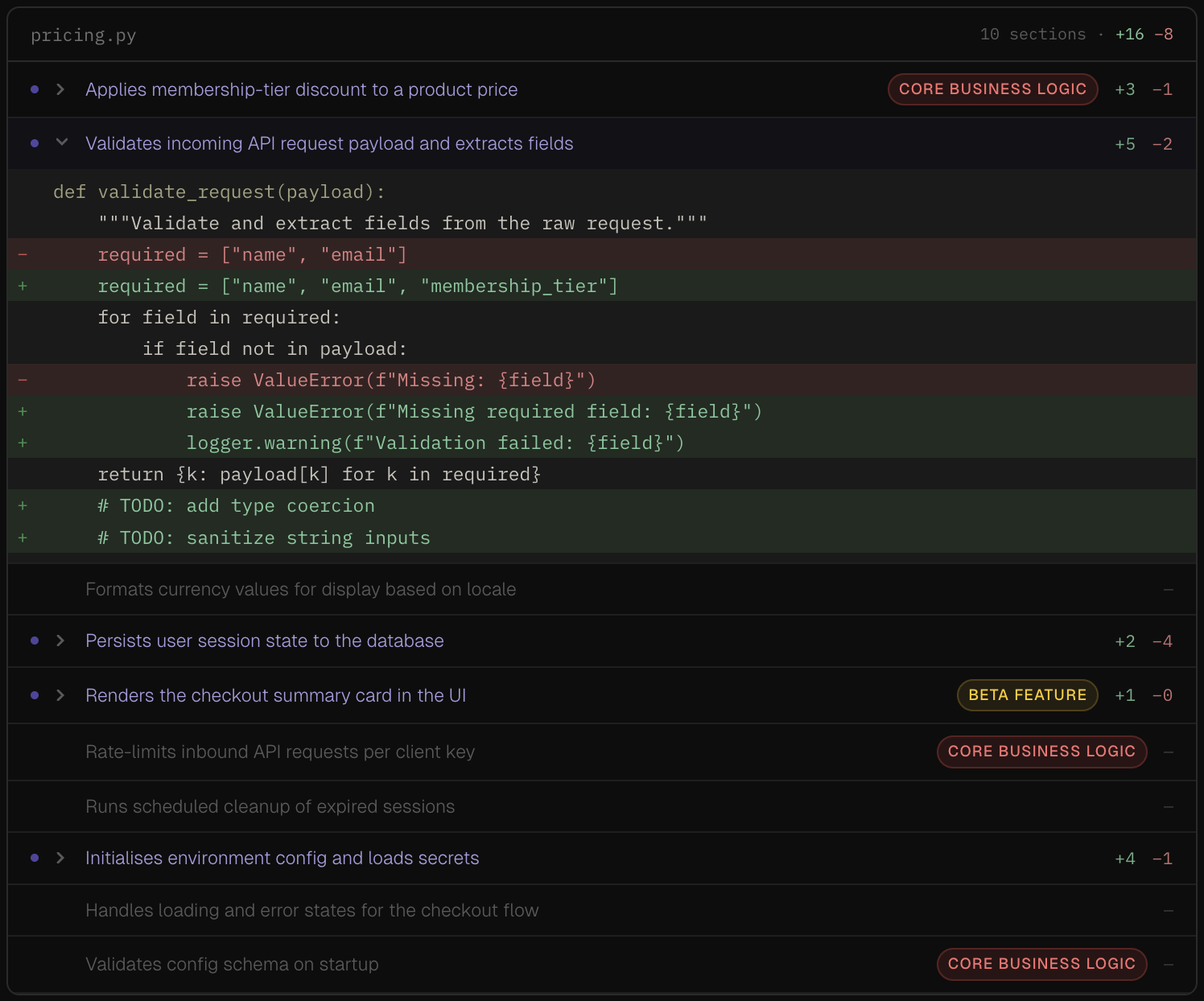Expand Renders the checkout summary card section
Screen dimensions: 1204x1001
coord(60,695)
